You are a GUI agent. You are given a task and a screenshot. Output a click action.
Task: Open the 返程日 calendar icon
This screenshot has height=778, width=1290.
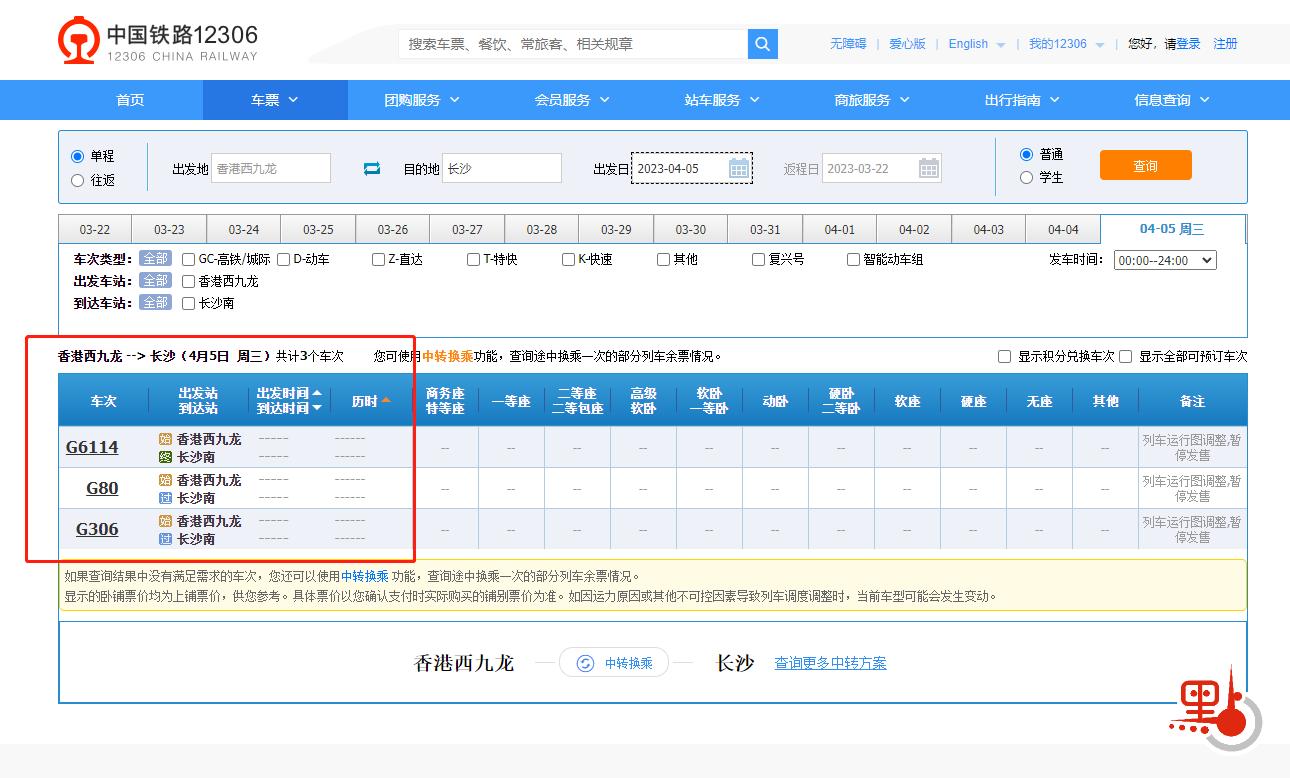tap(926, 168)
